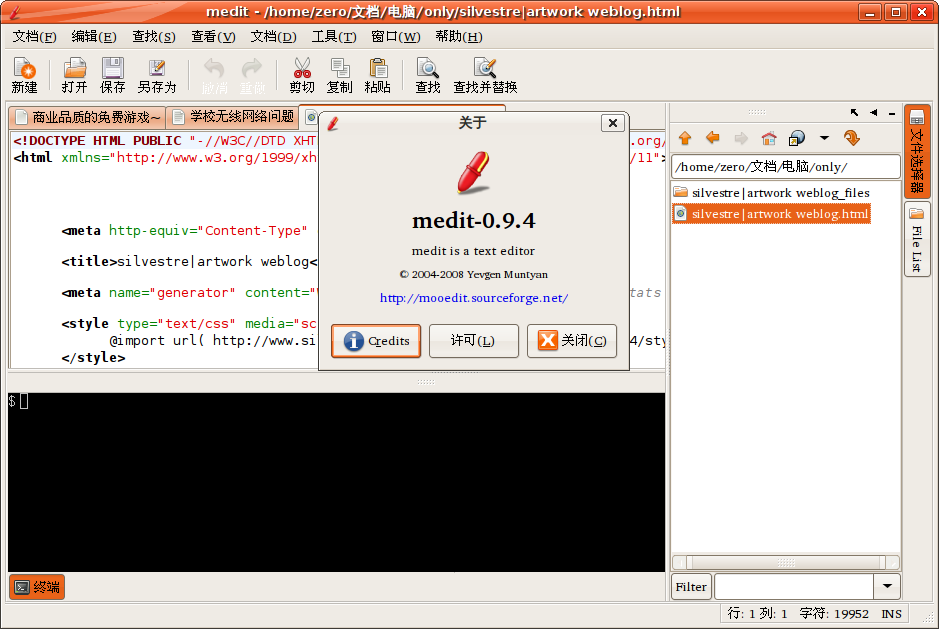The width and height of the screenshot is (939, 629).
Task: Open the 查找(S) menu
Action: [x=154, y=37]
